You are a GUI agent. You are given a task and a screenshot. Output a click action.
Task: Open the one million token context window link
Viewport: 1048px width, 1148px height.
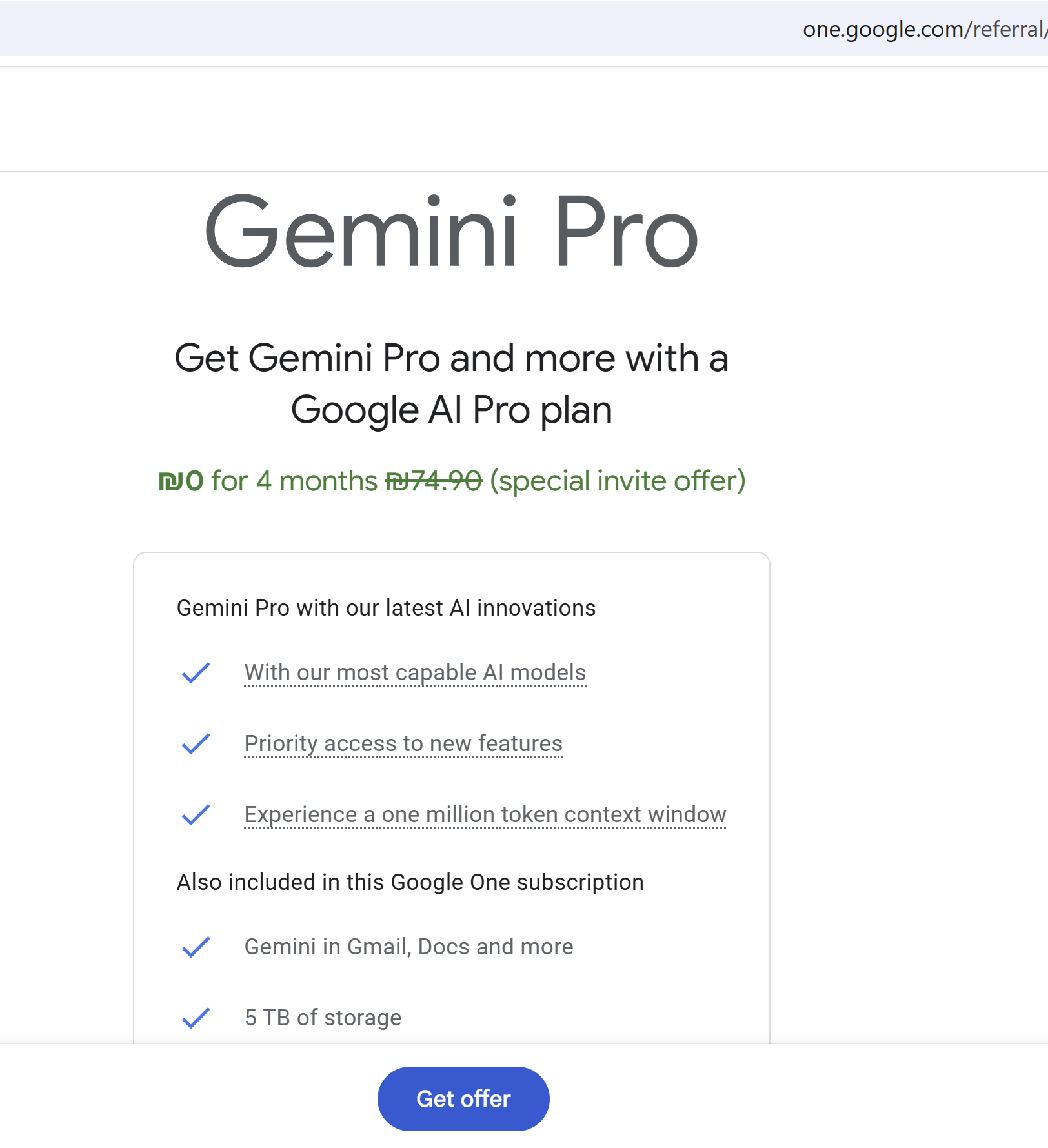[x=485, y=815]
